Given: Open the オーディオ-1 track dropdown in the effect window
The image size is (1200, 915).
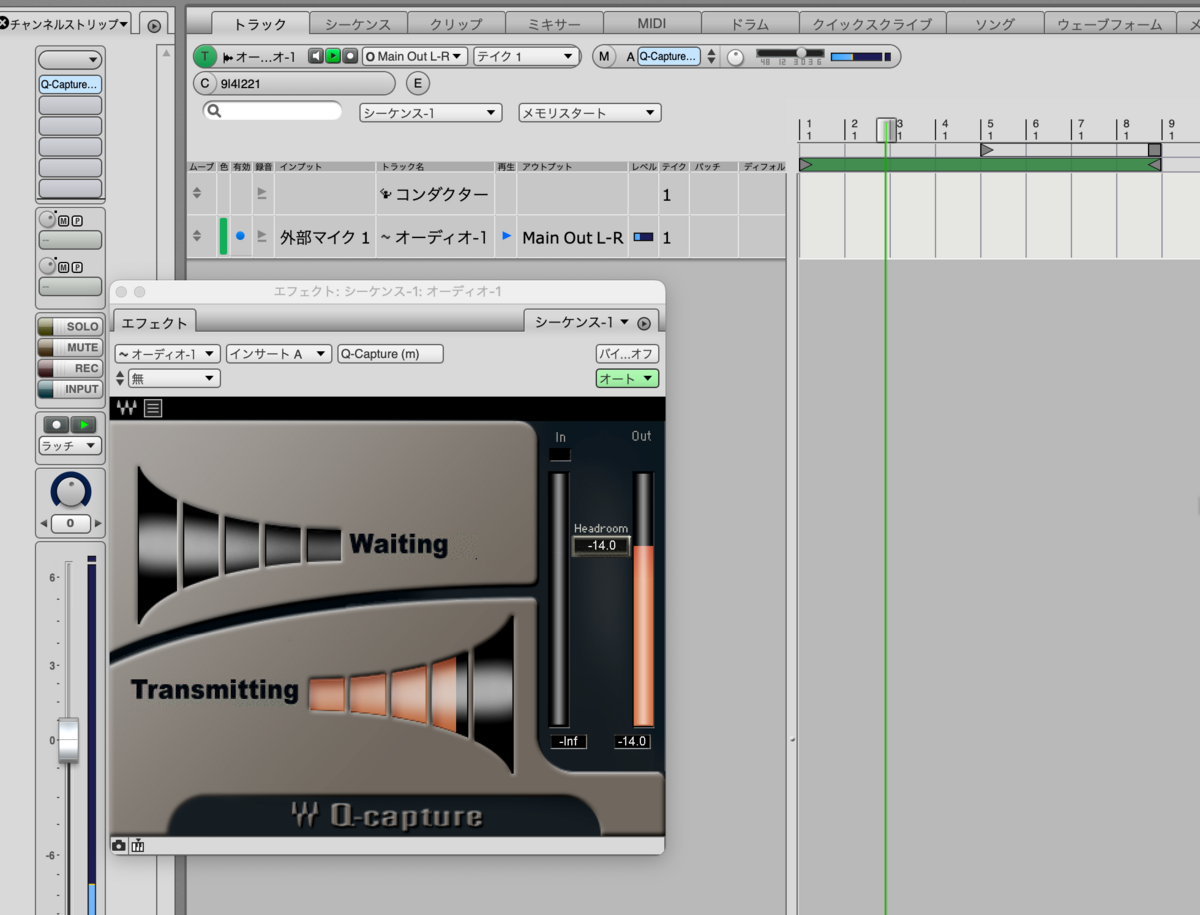Looking at the screenshot, I should coord(167,354).
